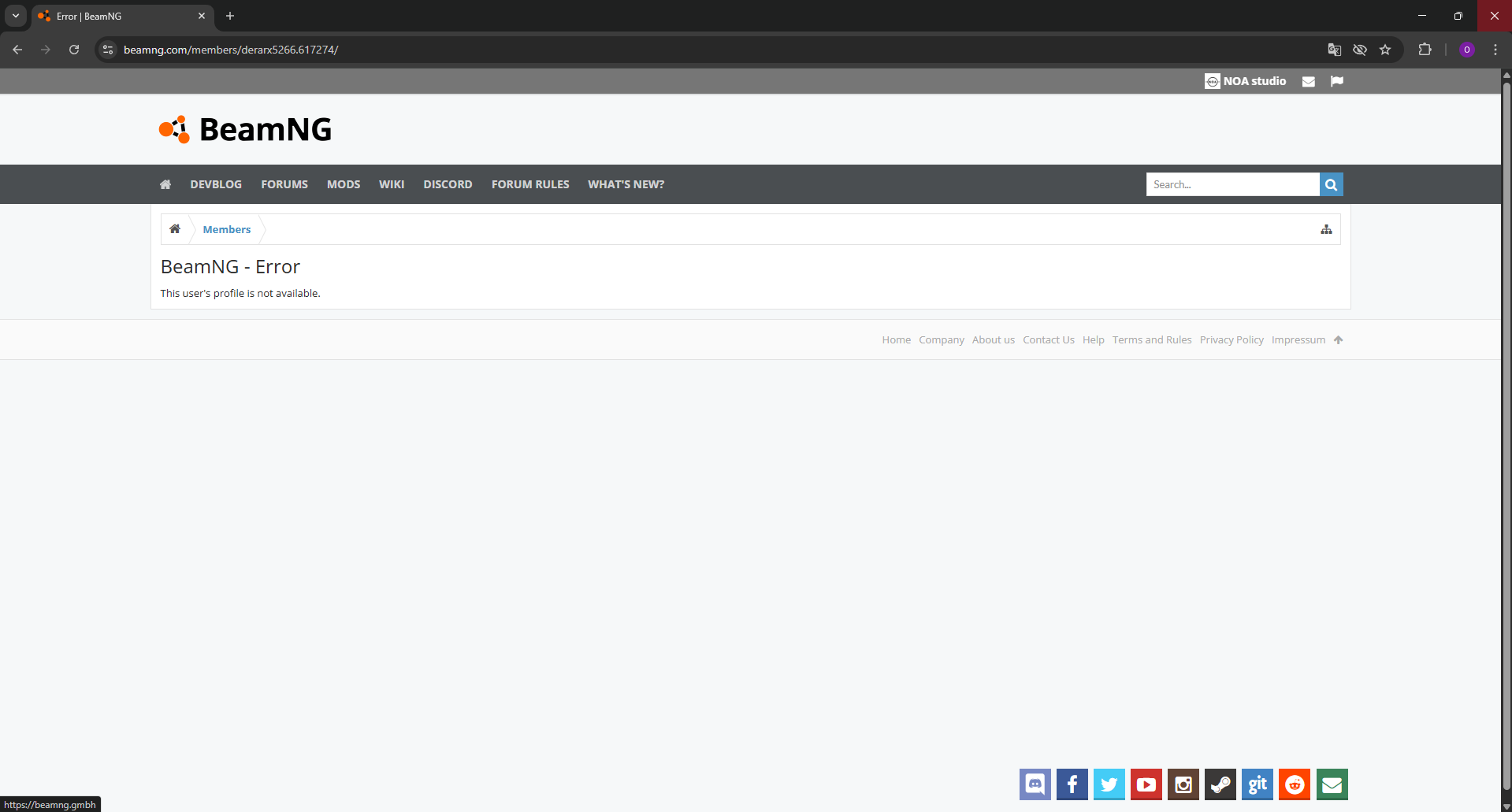Click the About us footer link
The width and height of the screenshot is (1512, 812).
(x=993, y=340)
